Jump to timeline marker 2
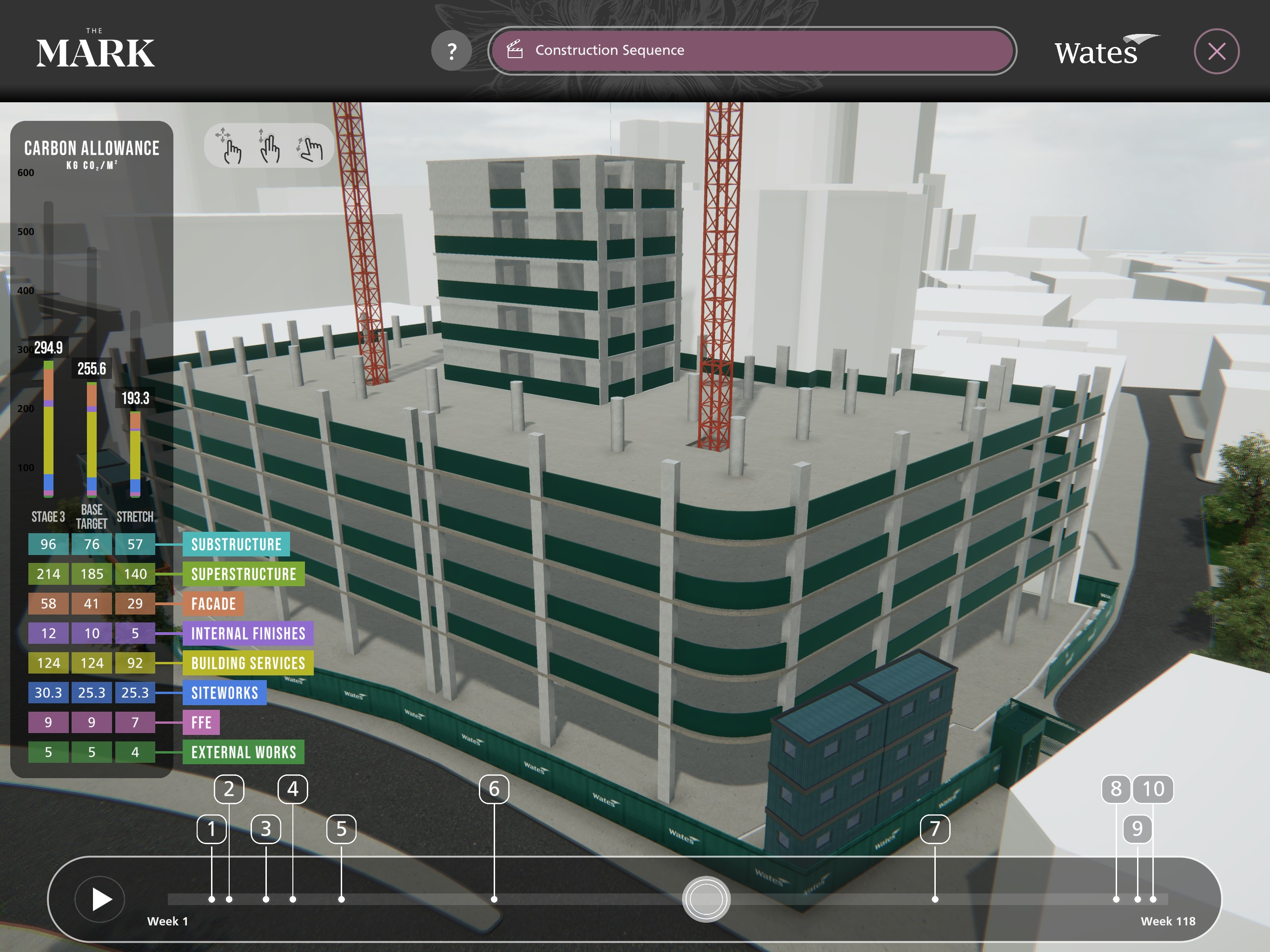1270x952 pixels. click(229, 789)
